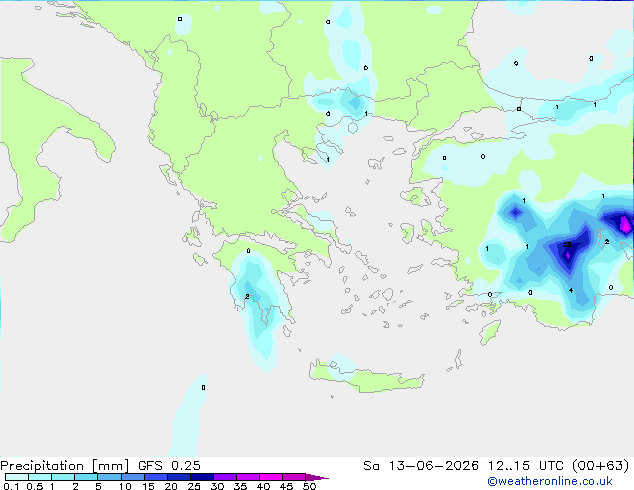The height and width of the screenshot is (490, 634).
Task: Select the 35–40 mm legend color box
Action: (x=247, y=477)
